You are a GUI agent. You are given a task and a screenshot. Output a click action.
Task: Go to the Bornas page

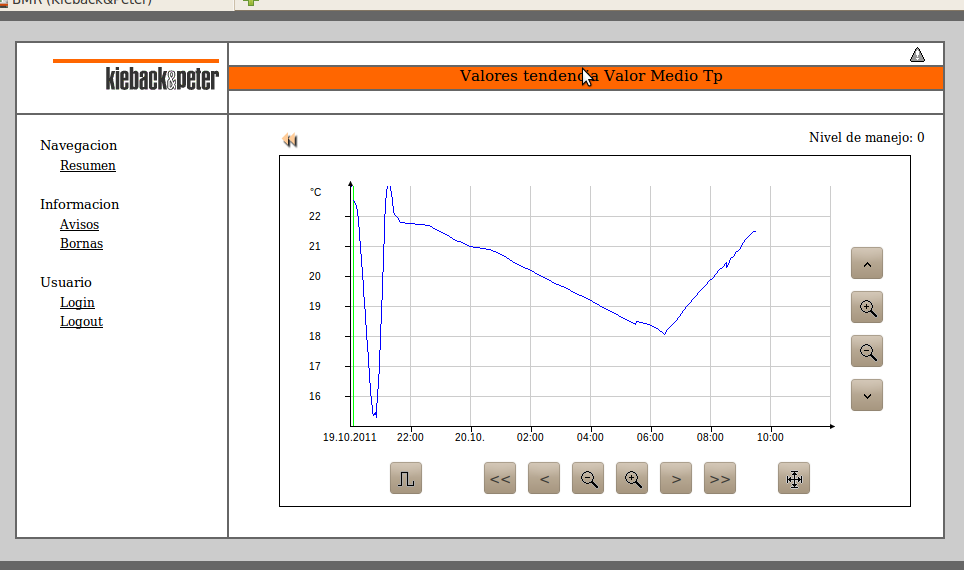click(x=81, y=244)
